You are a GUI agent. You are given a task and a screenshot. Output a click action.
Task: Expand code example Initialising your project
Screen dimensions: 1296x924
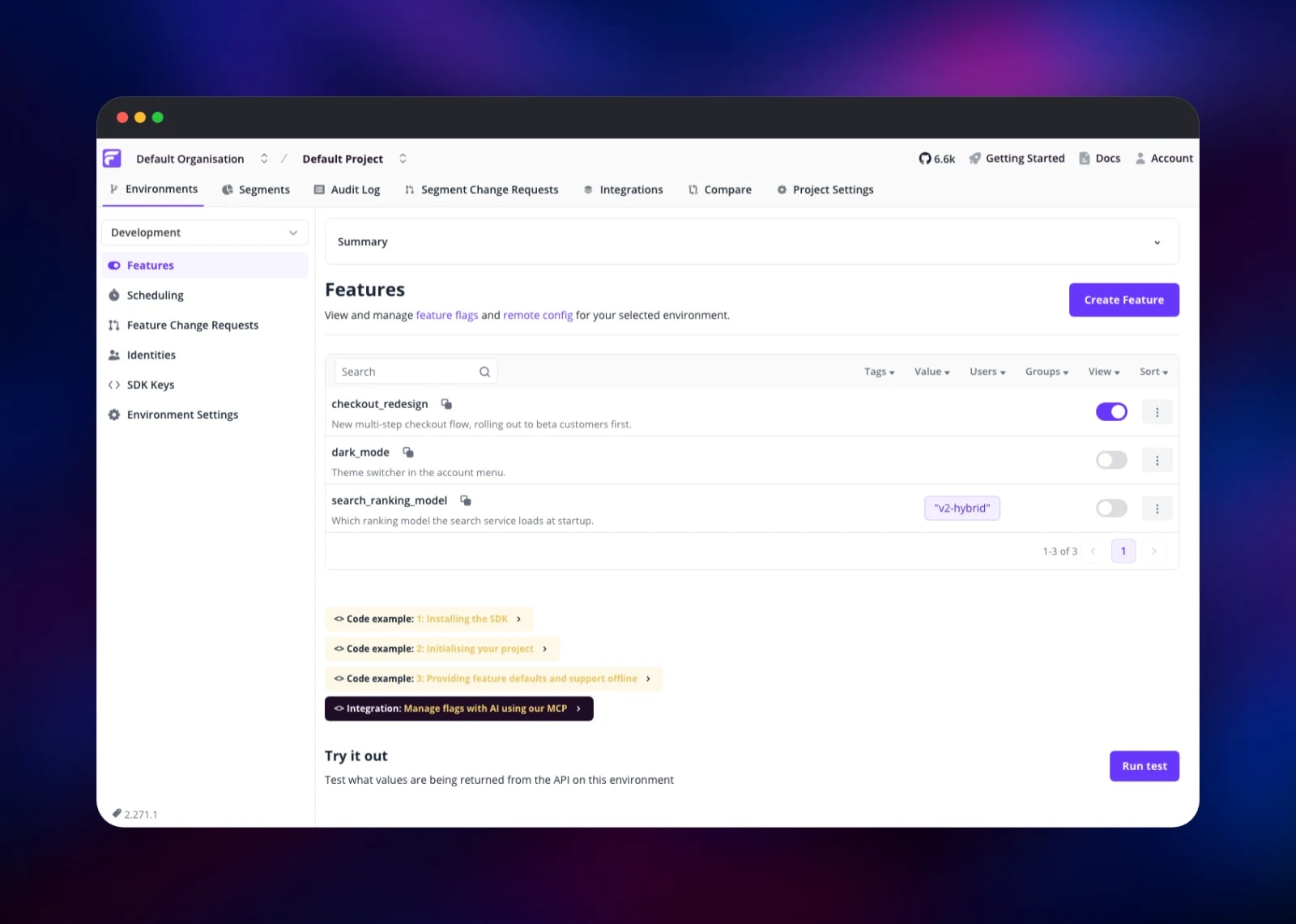click(442, 649)
